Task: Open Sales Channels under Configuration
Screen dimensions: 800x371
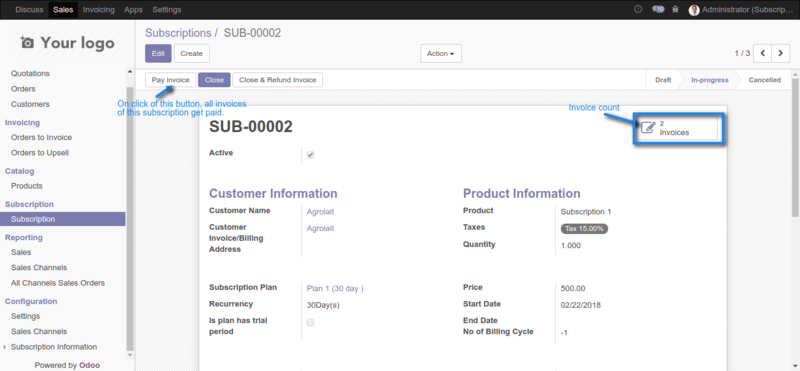Action: pos(39,331)
